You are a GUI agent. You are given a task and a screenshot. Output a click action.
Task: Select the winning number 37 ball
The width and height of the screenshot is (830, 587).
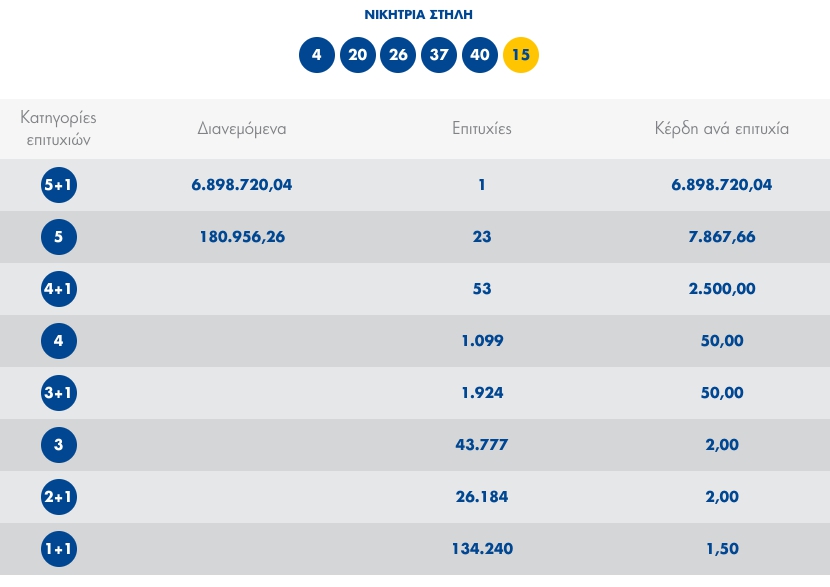point(439,55)
